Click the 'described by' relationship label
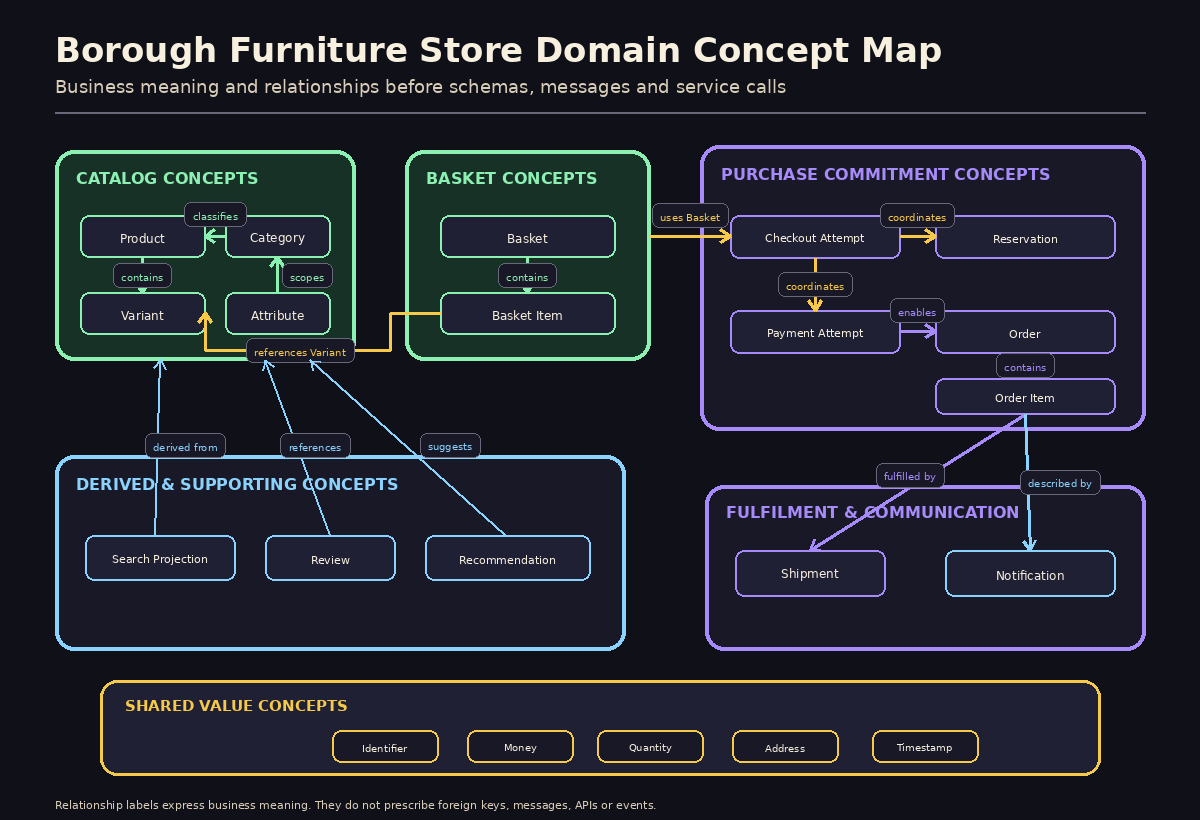 [x=1060, y=483]
